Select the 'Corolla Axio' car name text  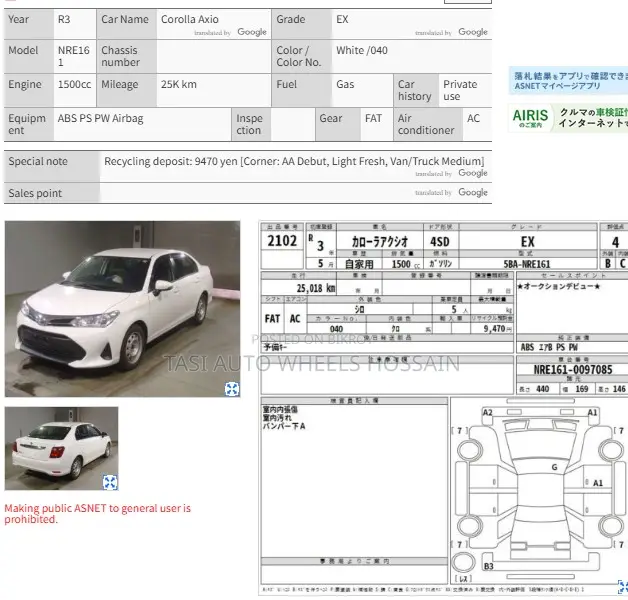tap(190, 19)
